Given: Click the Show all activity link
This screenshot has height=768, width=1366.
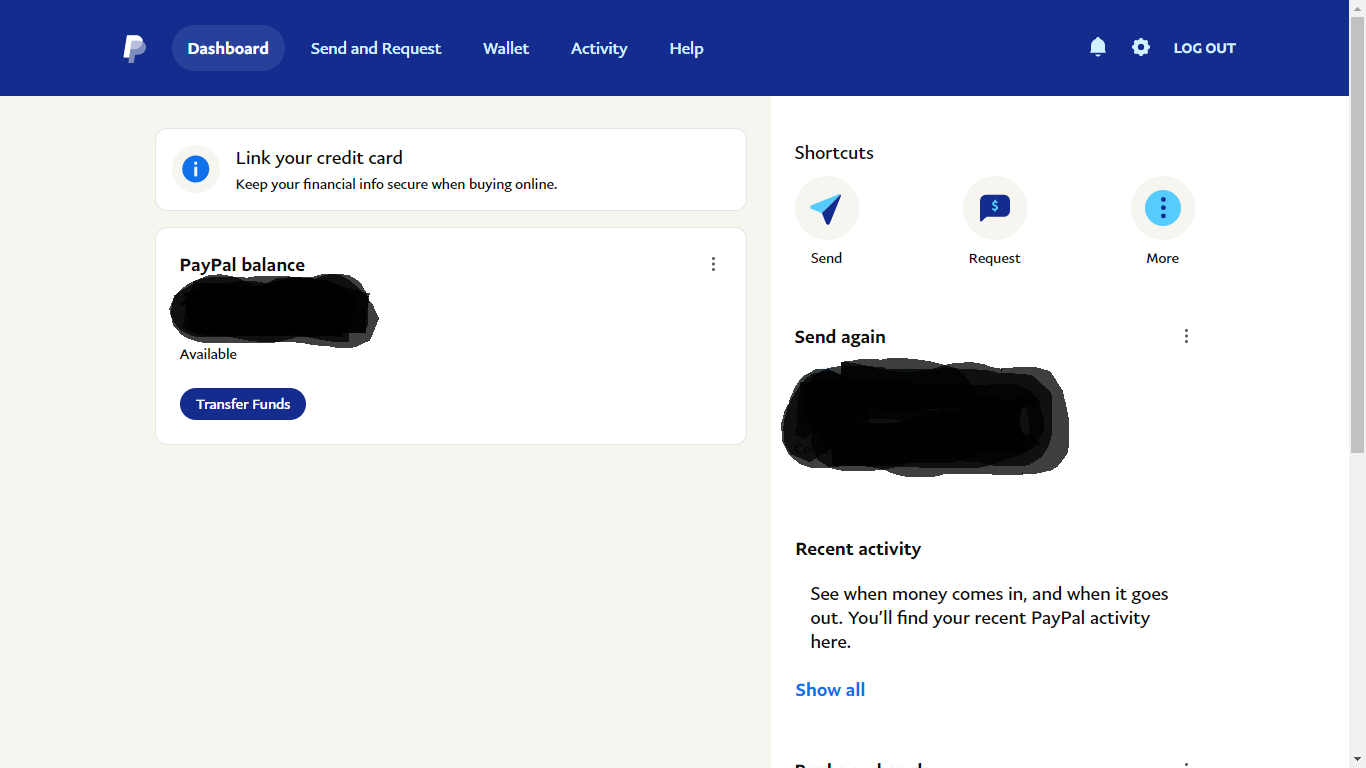Looking at the screenshot, I should 830,690.
